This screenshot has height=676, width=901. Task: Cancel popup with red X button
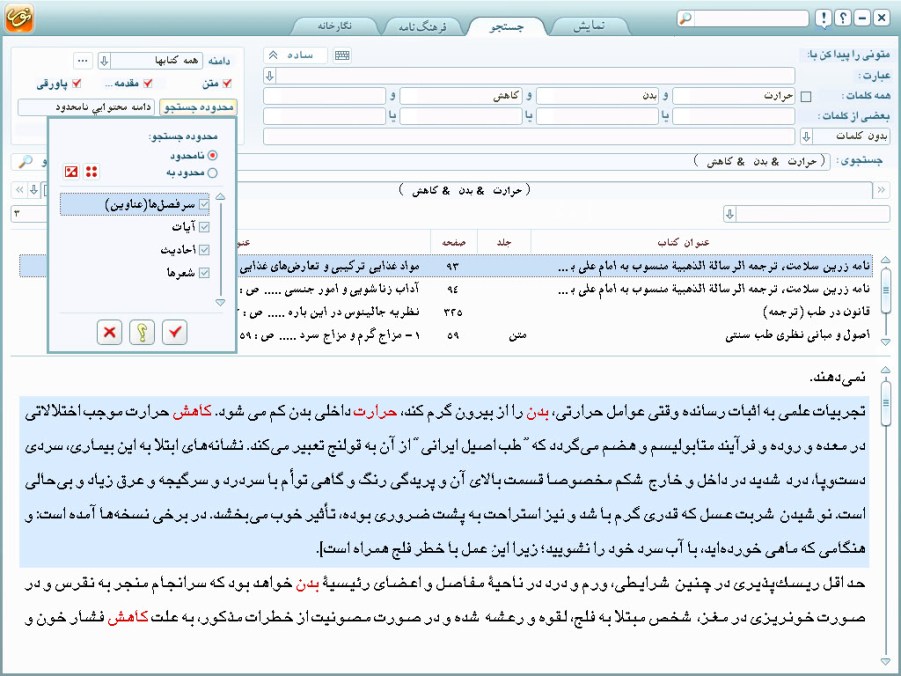tap(109, 332)
